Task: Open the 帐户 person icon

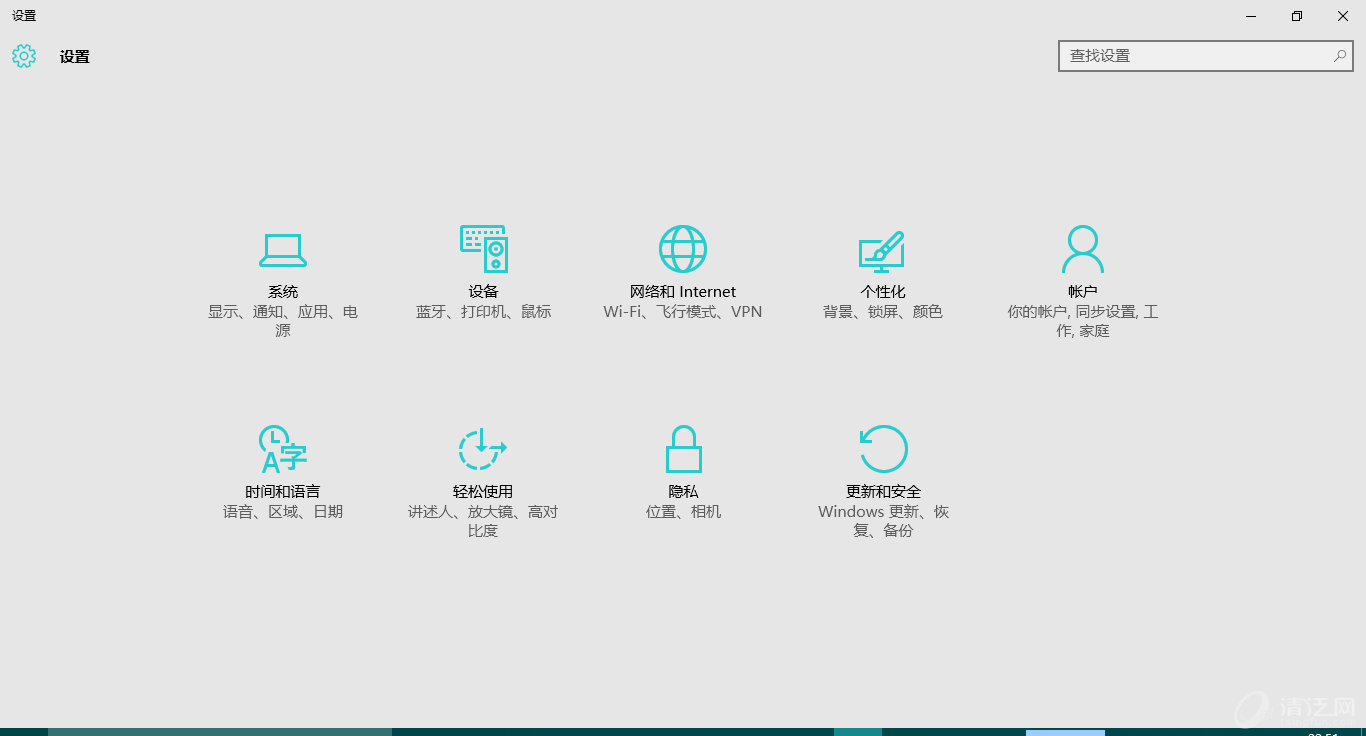Action: pyautogui.click(x=1083, y=249)
